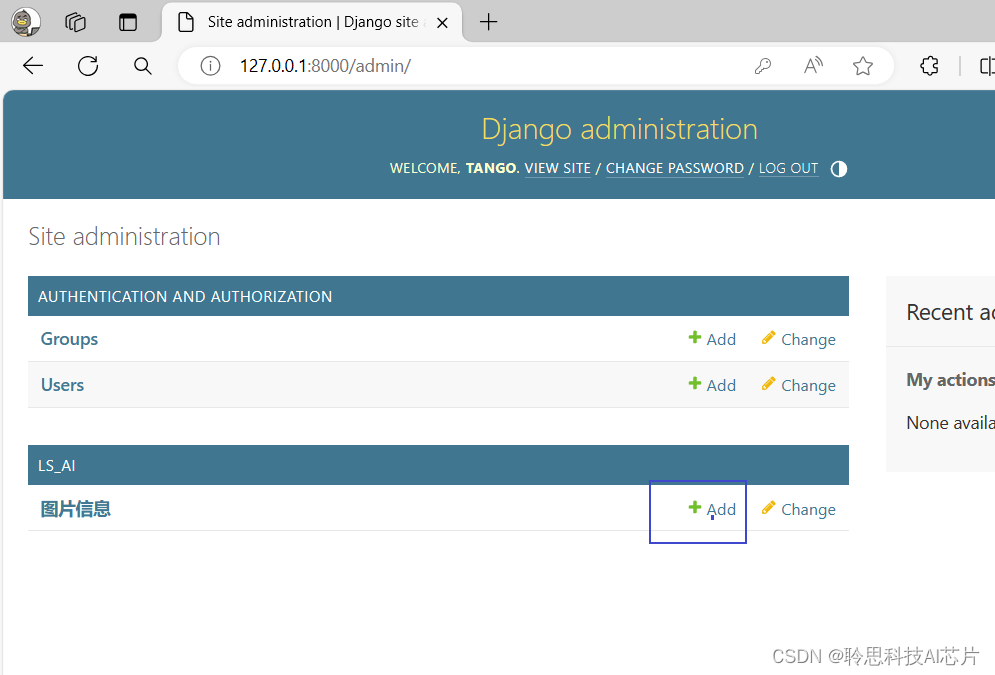Open the workspaces icon
This screenshot has height=675, width=995.
(76, 22)
